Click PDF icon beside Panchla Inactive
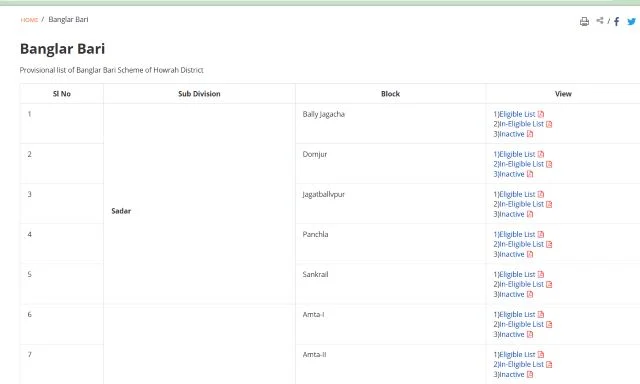 pyautogui.click(x=530, y=254)
